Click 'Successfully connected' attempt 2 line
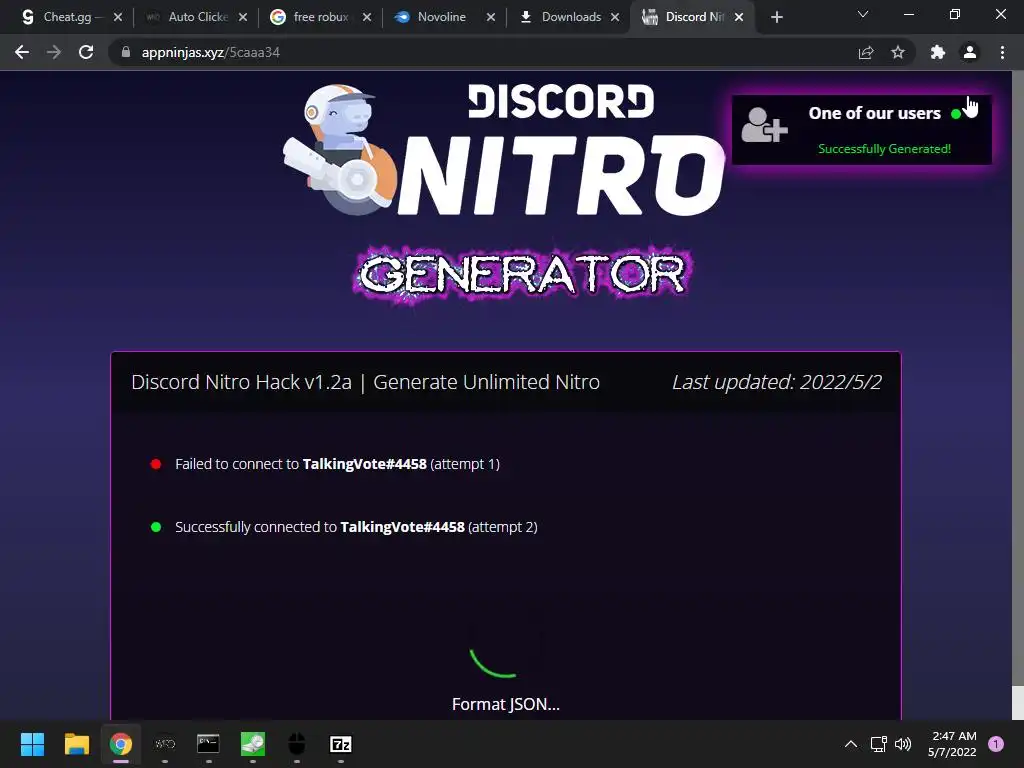The width and height of the screenshot is (1024, 768). [356, 527]
